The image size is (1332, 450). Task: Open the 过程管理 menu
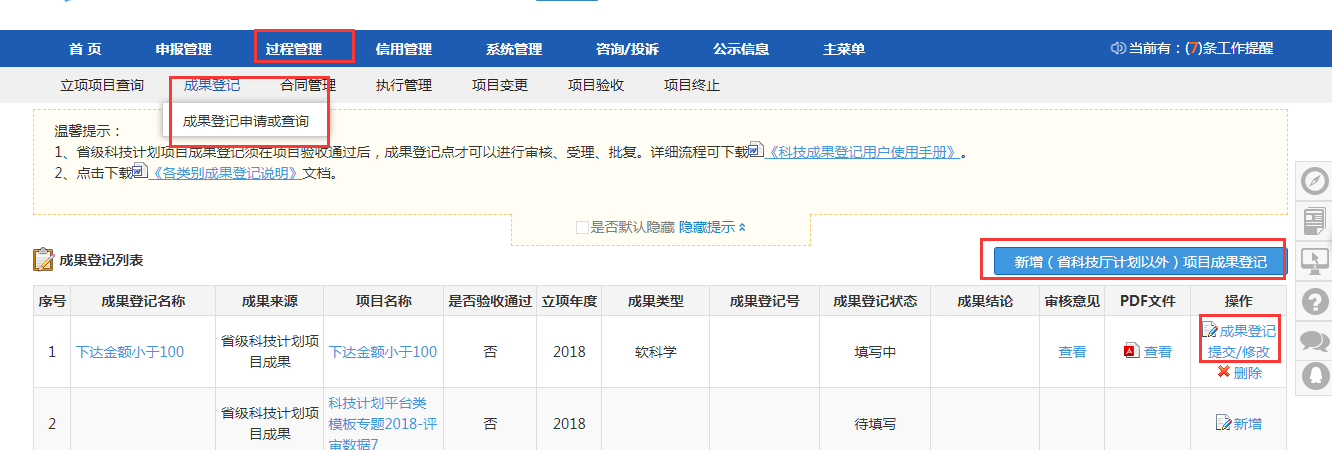[294, 49]
